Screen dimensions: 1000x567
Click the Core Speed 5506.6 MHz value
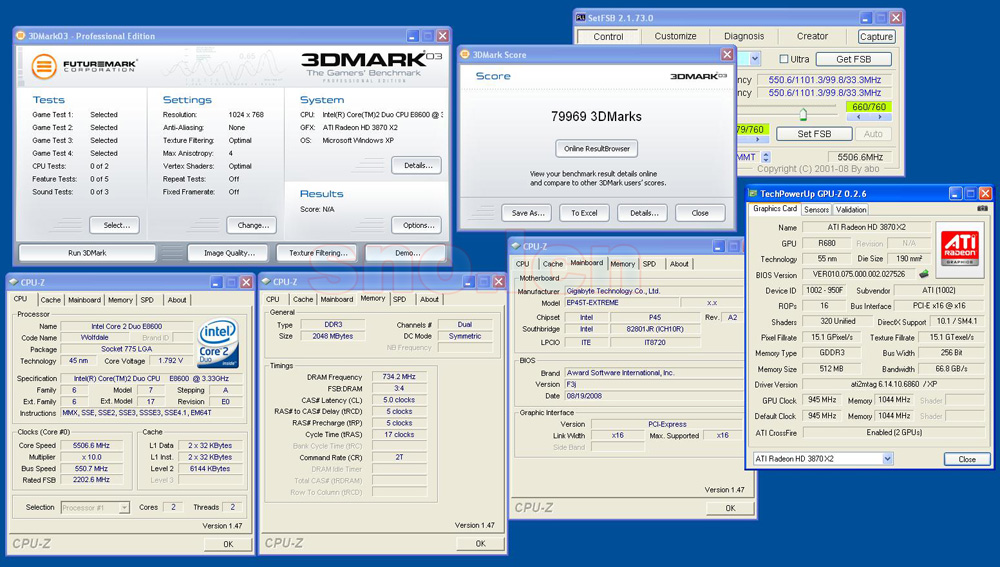91,445
